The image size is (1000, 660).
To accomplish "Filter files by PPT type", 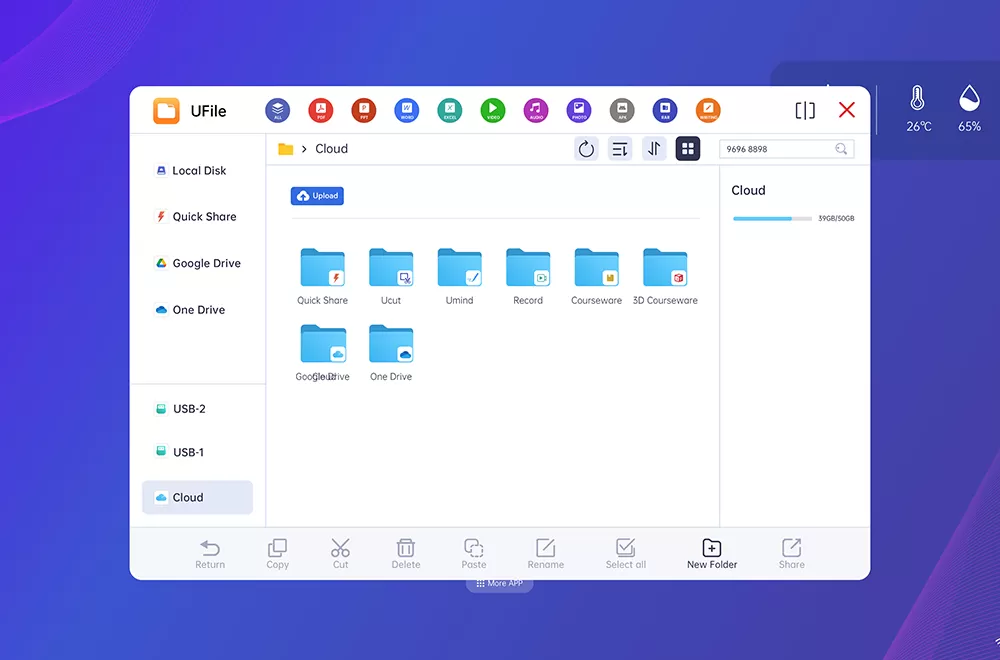I will (x=364, y=110).
